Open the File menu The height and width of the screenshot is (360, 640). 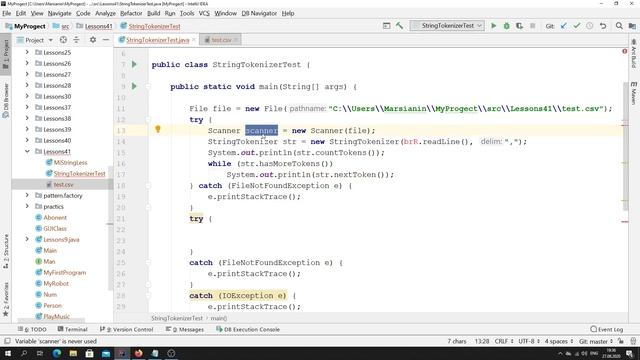point(7,13)
